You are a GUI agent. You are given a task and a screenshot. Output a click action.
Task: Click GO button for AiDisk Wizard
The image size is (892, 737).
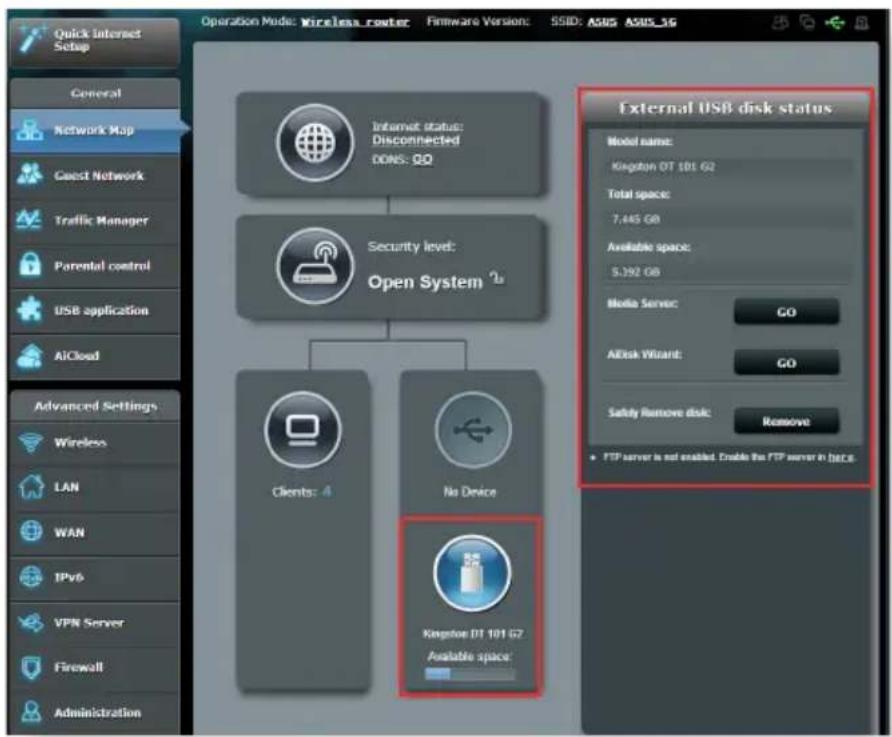[x=786, y=363]
